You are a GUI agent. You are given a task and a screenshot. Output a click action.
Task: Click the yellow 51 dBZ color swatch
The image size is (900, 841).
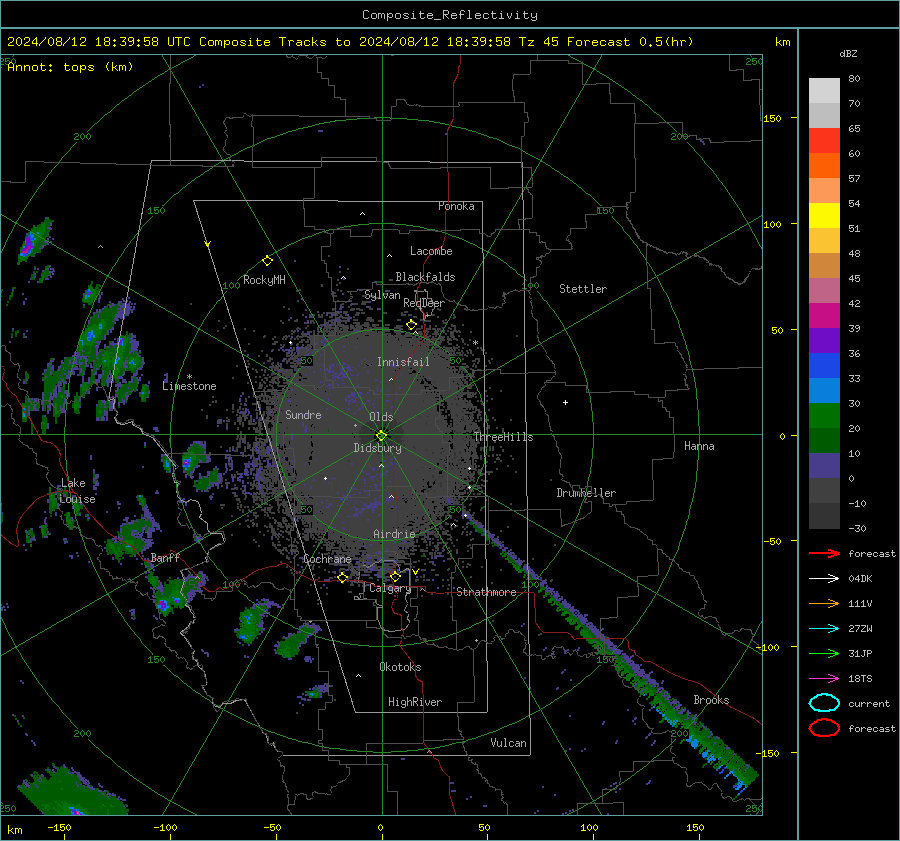824,216
